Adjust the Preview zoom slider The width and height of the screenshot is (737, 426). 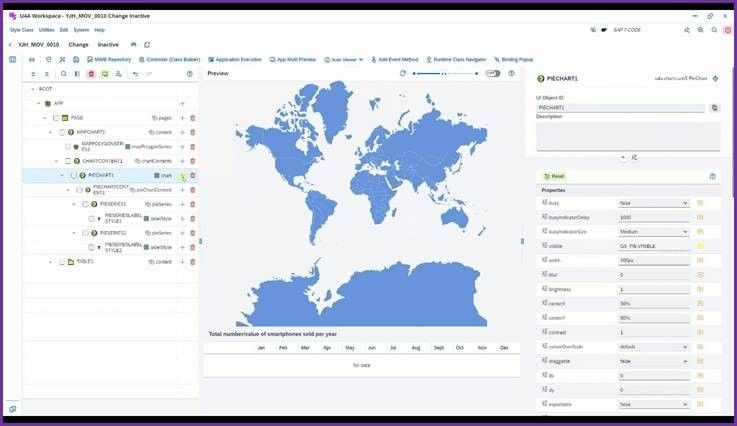445,73
